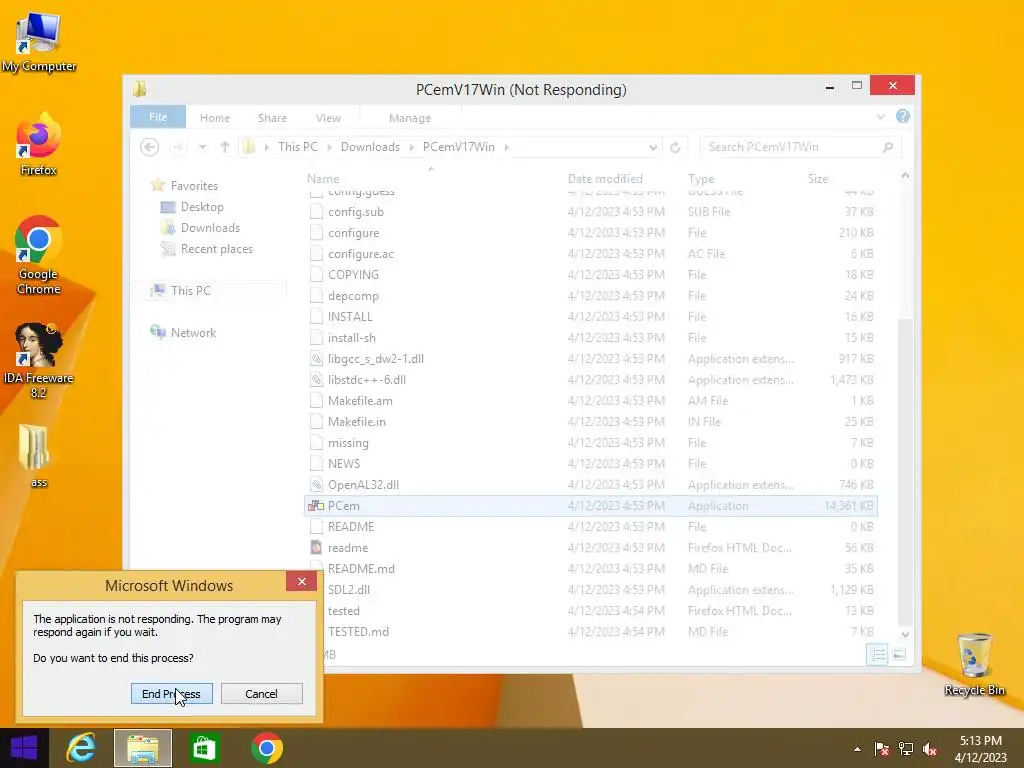This screenshot has height=768, width=1024.
Task: Open the Windows Store taskbar icon
Action: coord(204,748)
